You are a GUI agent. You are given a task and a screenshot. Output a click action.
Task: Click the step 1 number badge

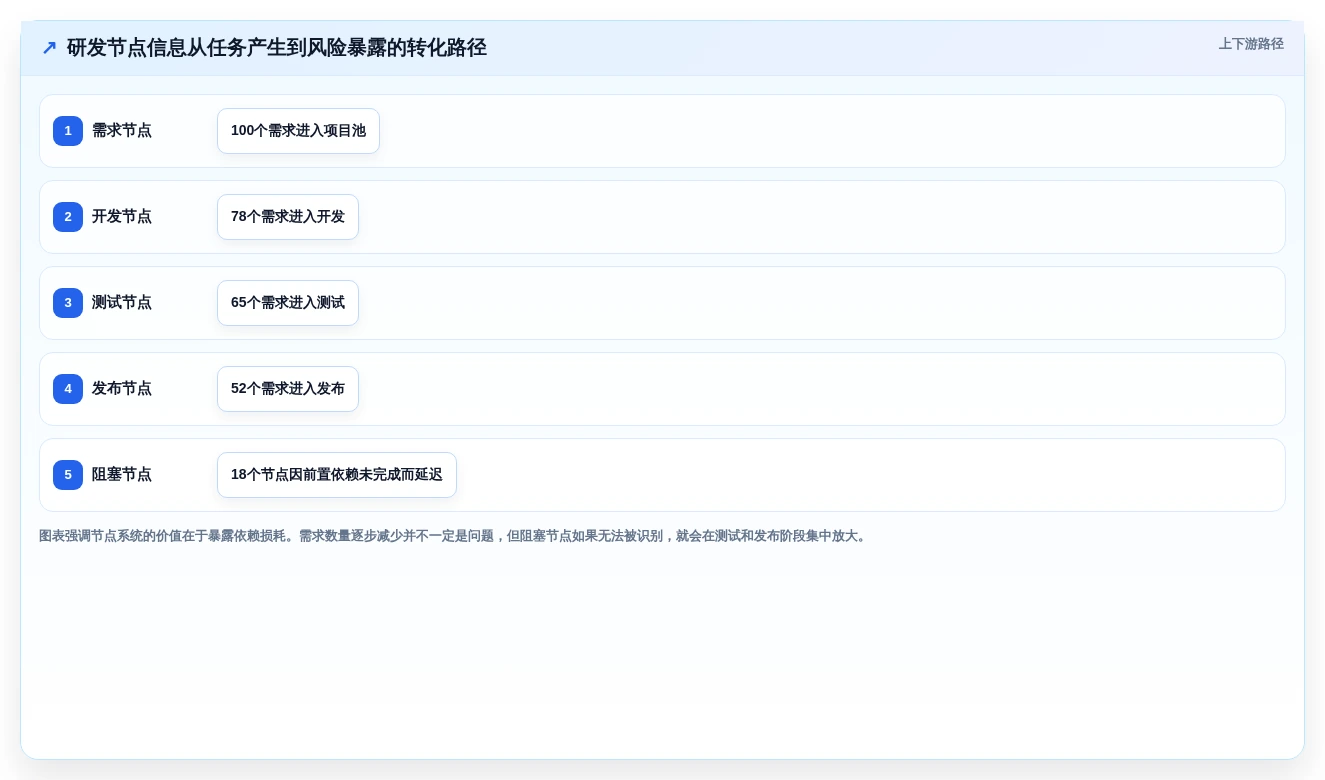click(68, 131)
